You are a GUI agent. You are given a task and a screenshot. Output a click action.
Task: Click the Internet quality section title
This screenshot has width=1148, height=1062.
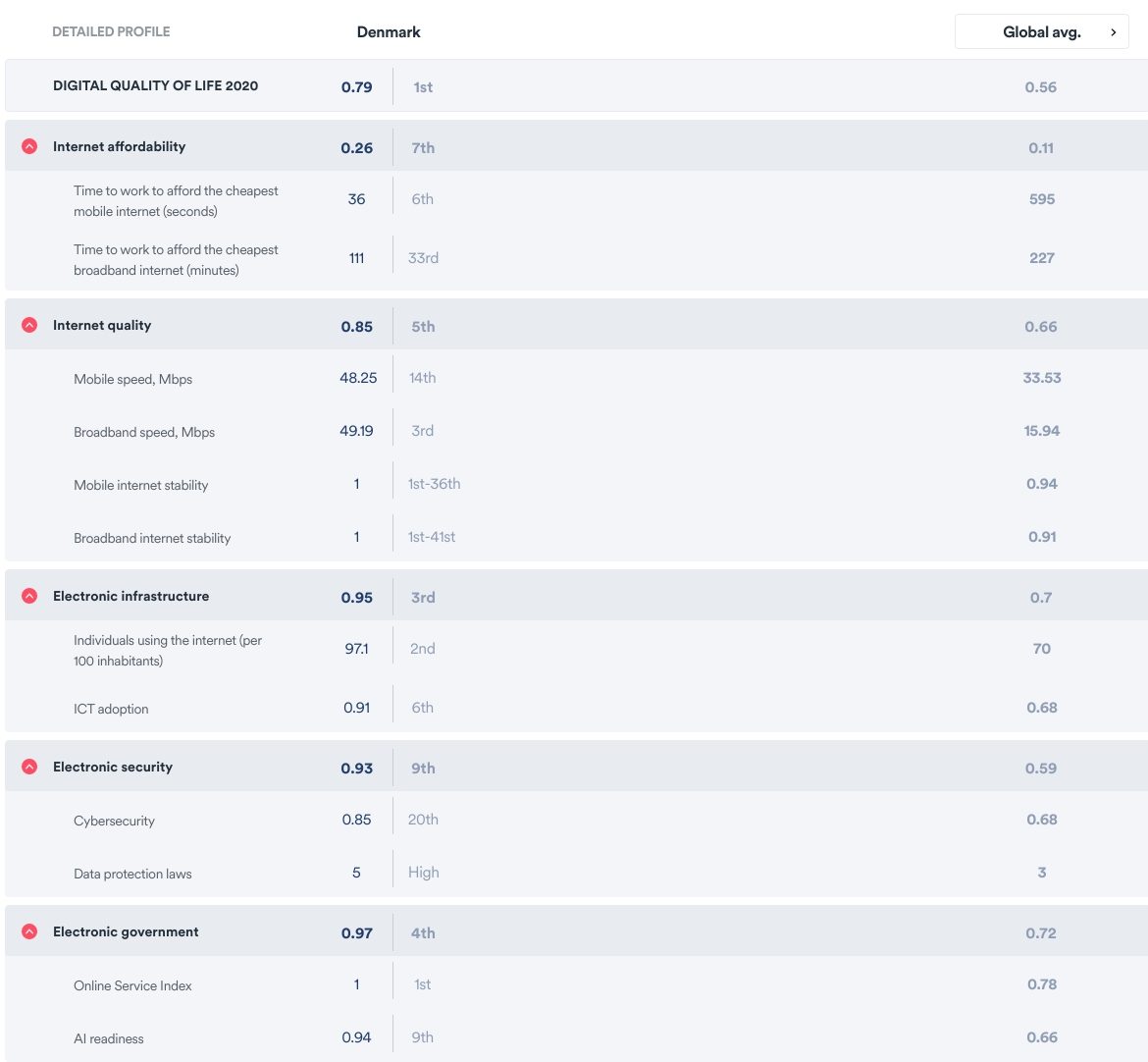coord(102,325)
